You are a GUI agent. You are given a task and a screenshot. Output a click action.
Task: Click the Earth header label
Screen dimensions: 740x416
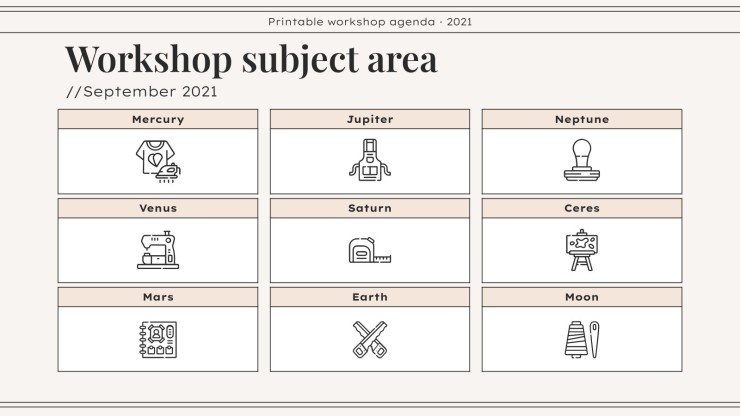[x=370, y=297]
